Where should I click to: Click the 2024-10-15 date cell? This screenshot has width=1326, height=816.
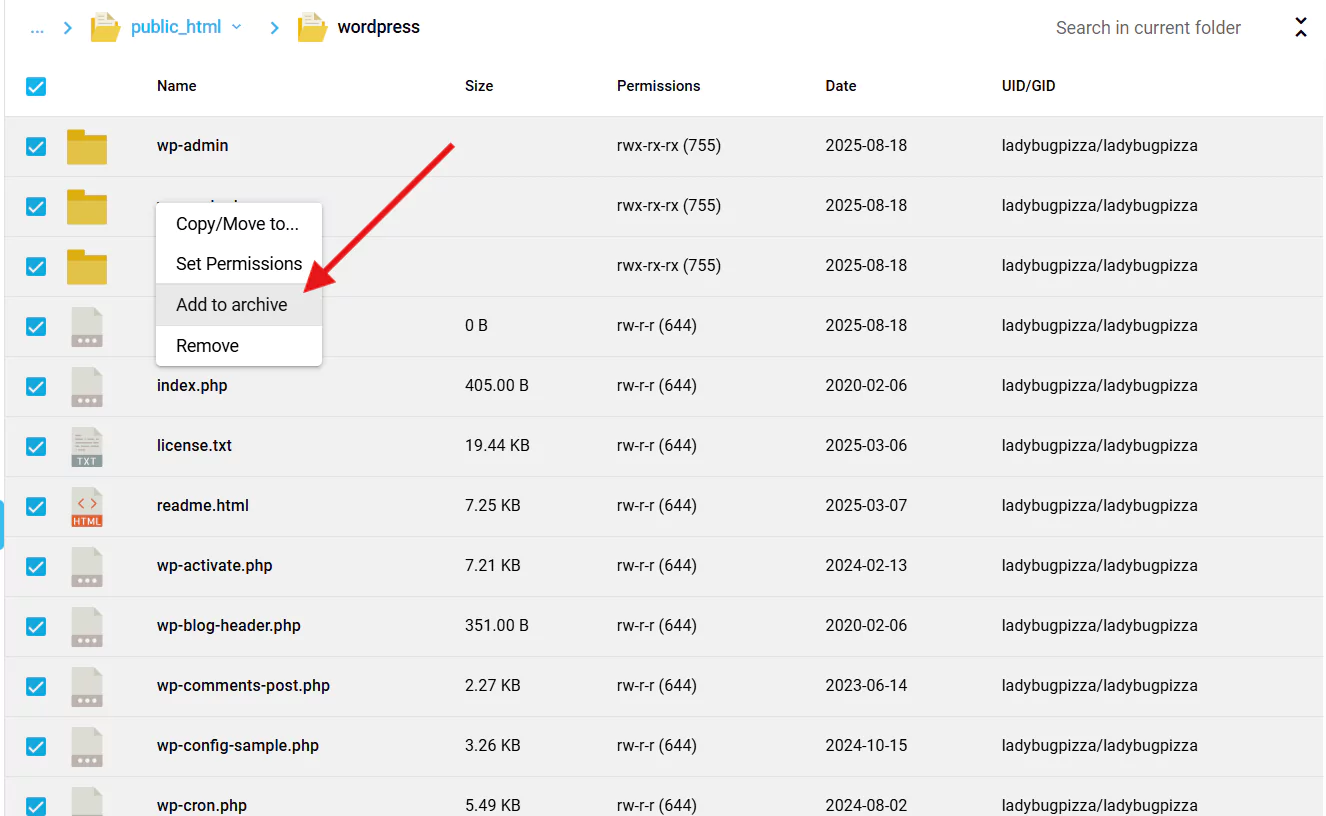point(866,746)
